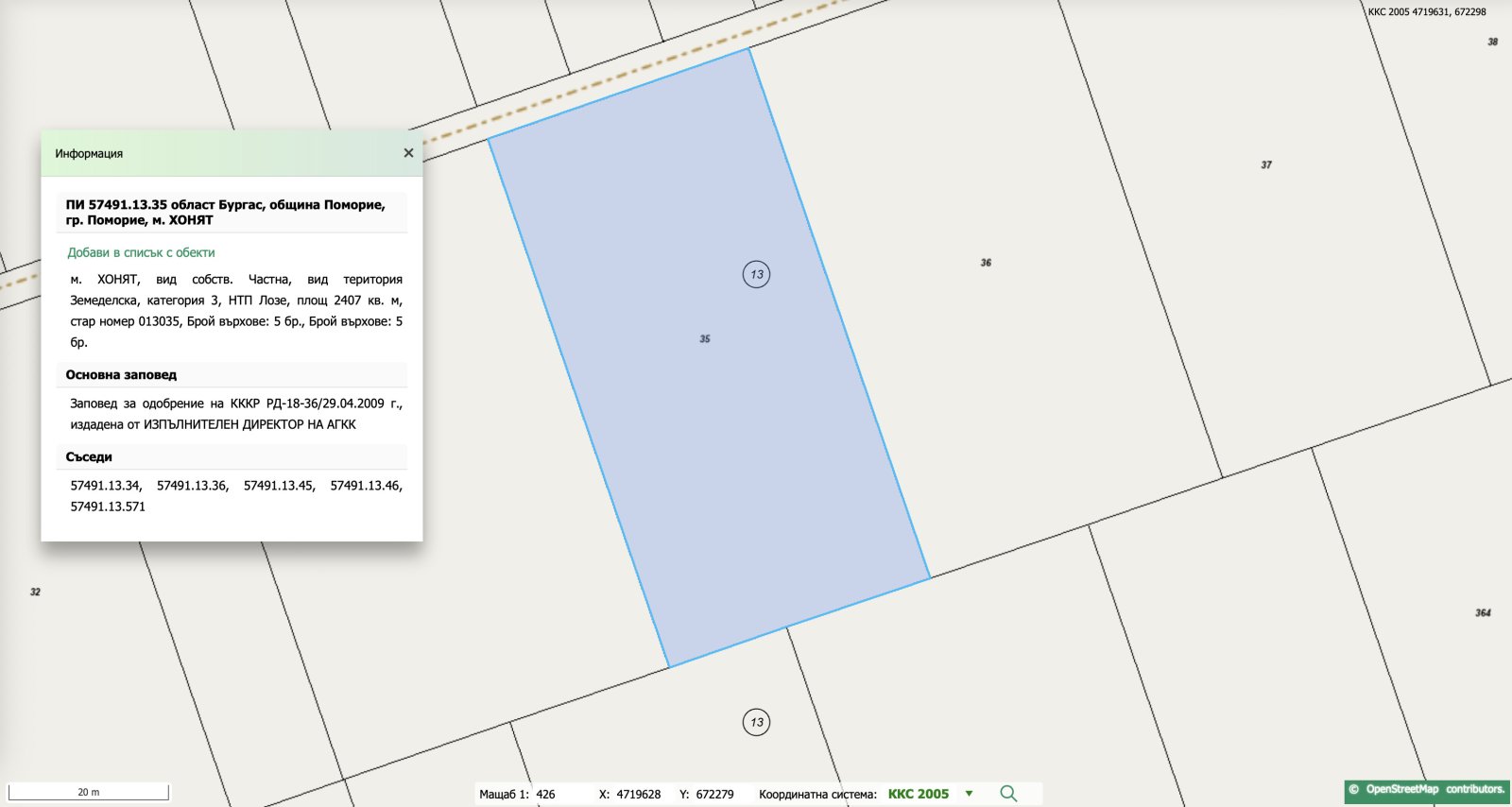The image size is (1512, 807).
Task: Select the ККС 2005 coordinate system label
Action: [918, 794]
